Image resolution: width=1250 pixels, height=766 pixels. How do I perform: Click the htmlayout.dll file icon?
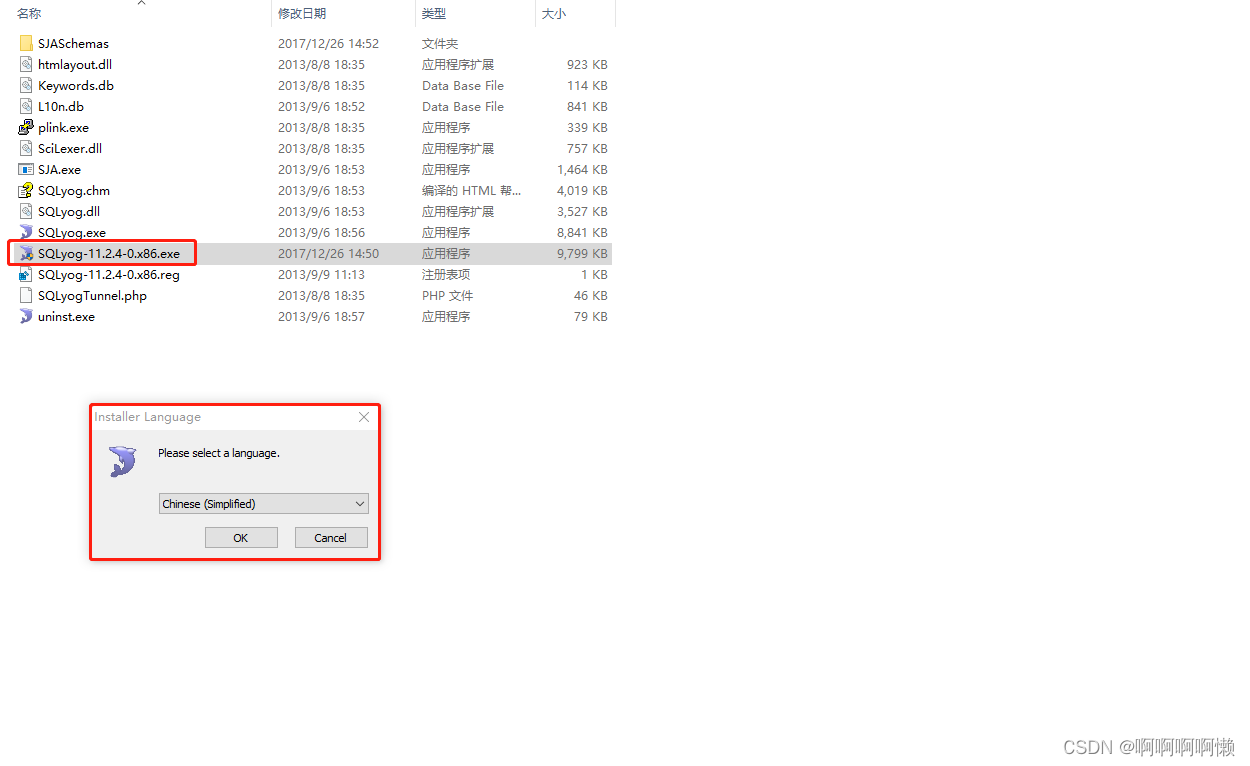pos(26,64)
